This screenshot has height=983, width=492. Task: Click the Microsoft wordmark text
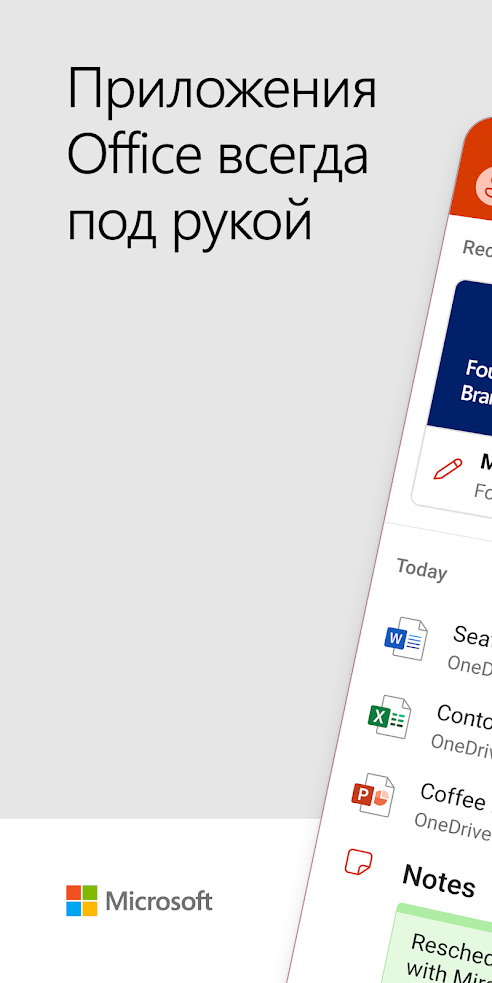tap(159, 901)
